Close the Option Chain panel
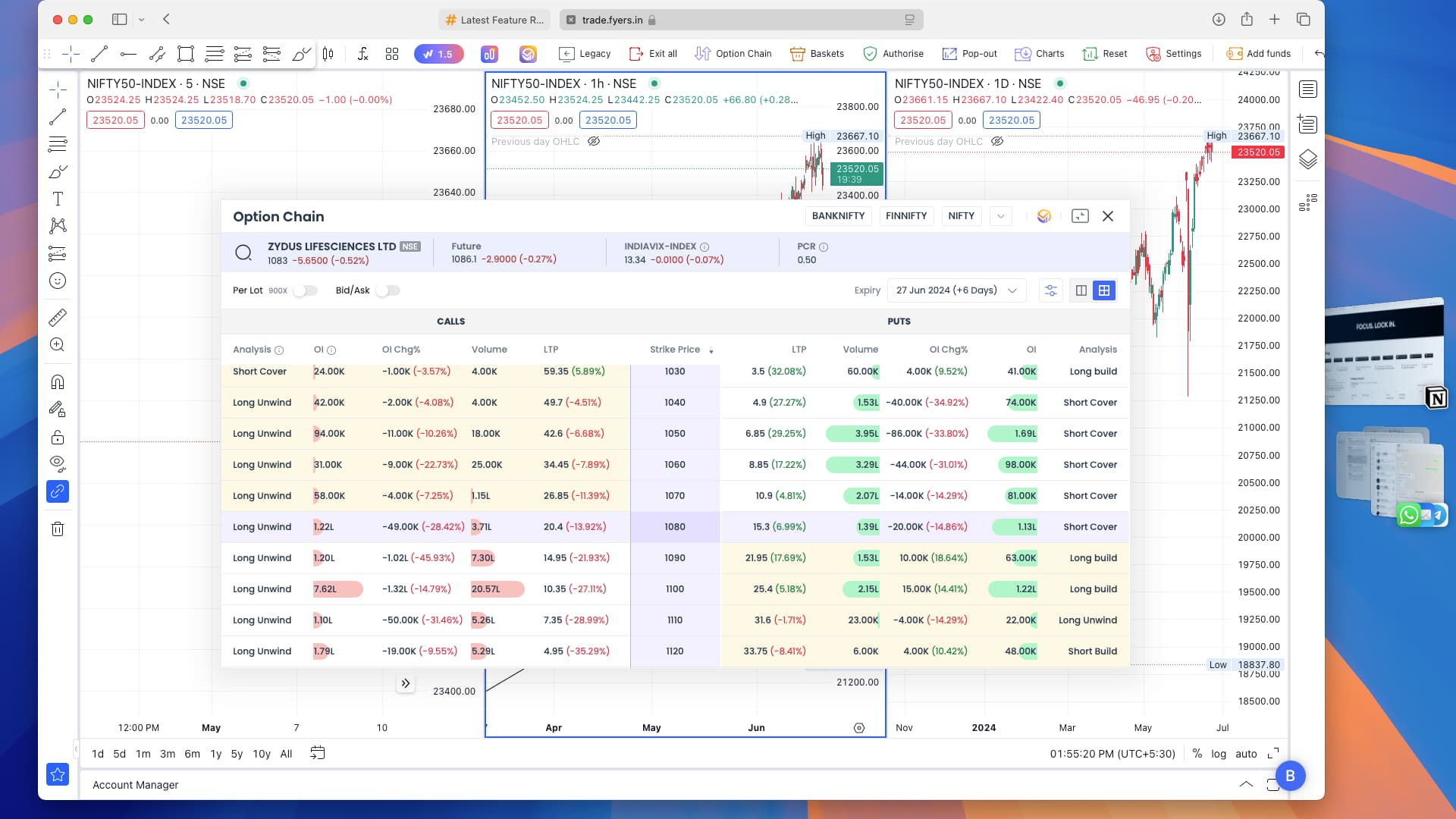 [1108, 216]
